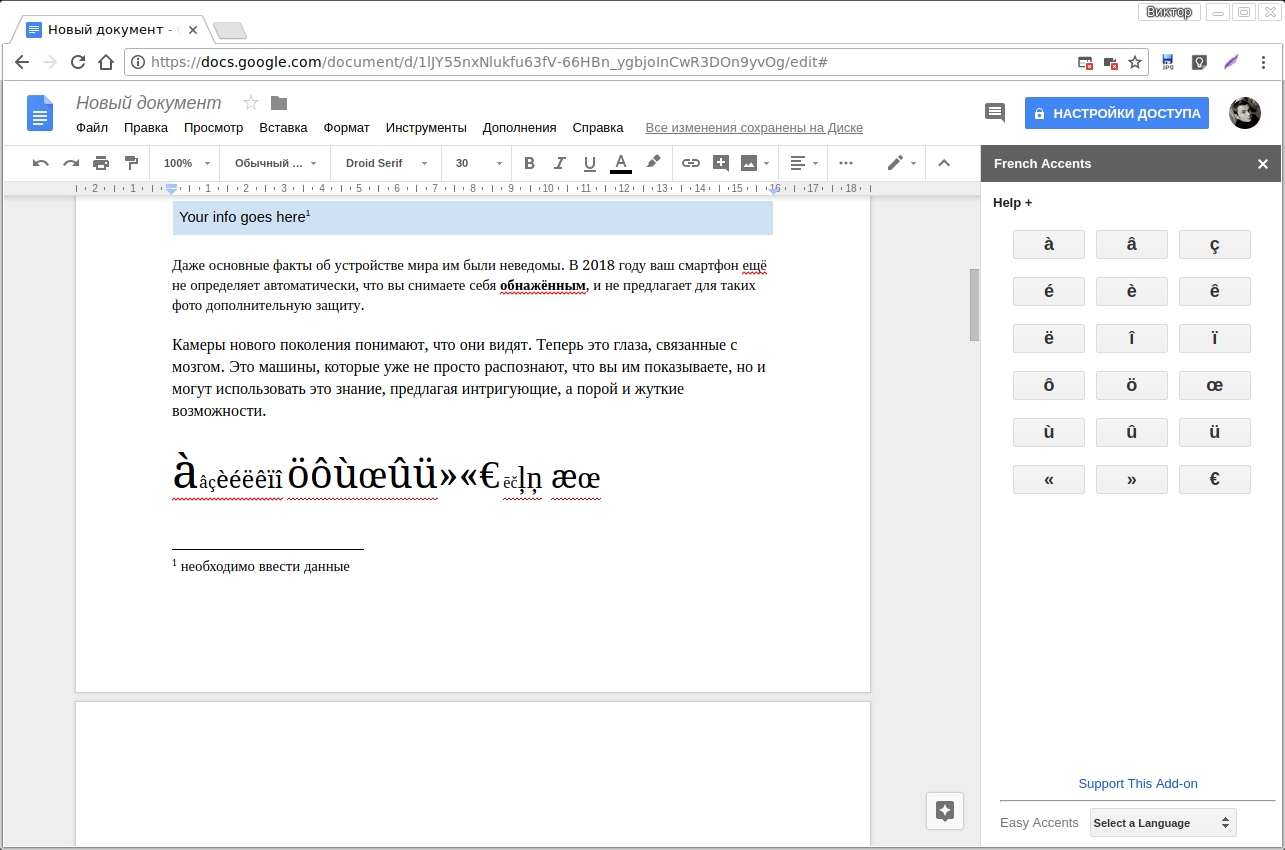Open the account avatar picture

pyautogui.click(x=1245, y=113)
